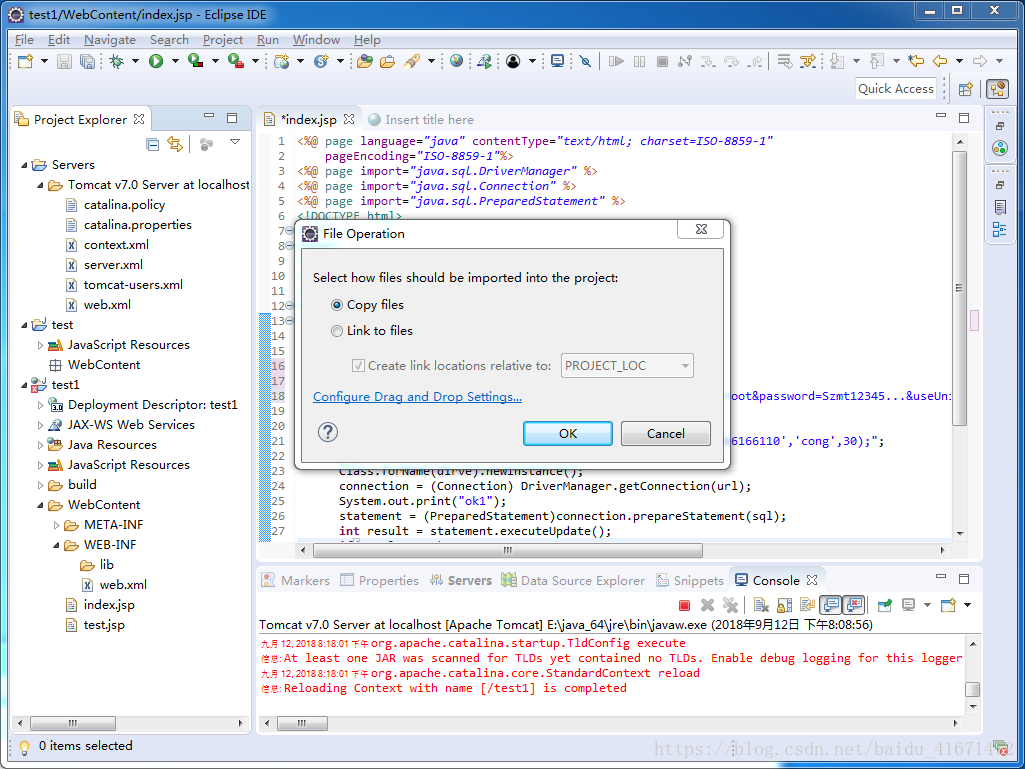Click Display Selected Console monitor icon

pos(909,606)
